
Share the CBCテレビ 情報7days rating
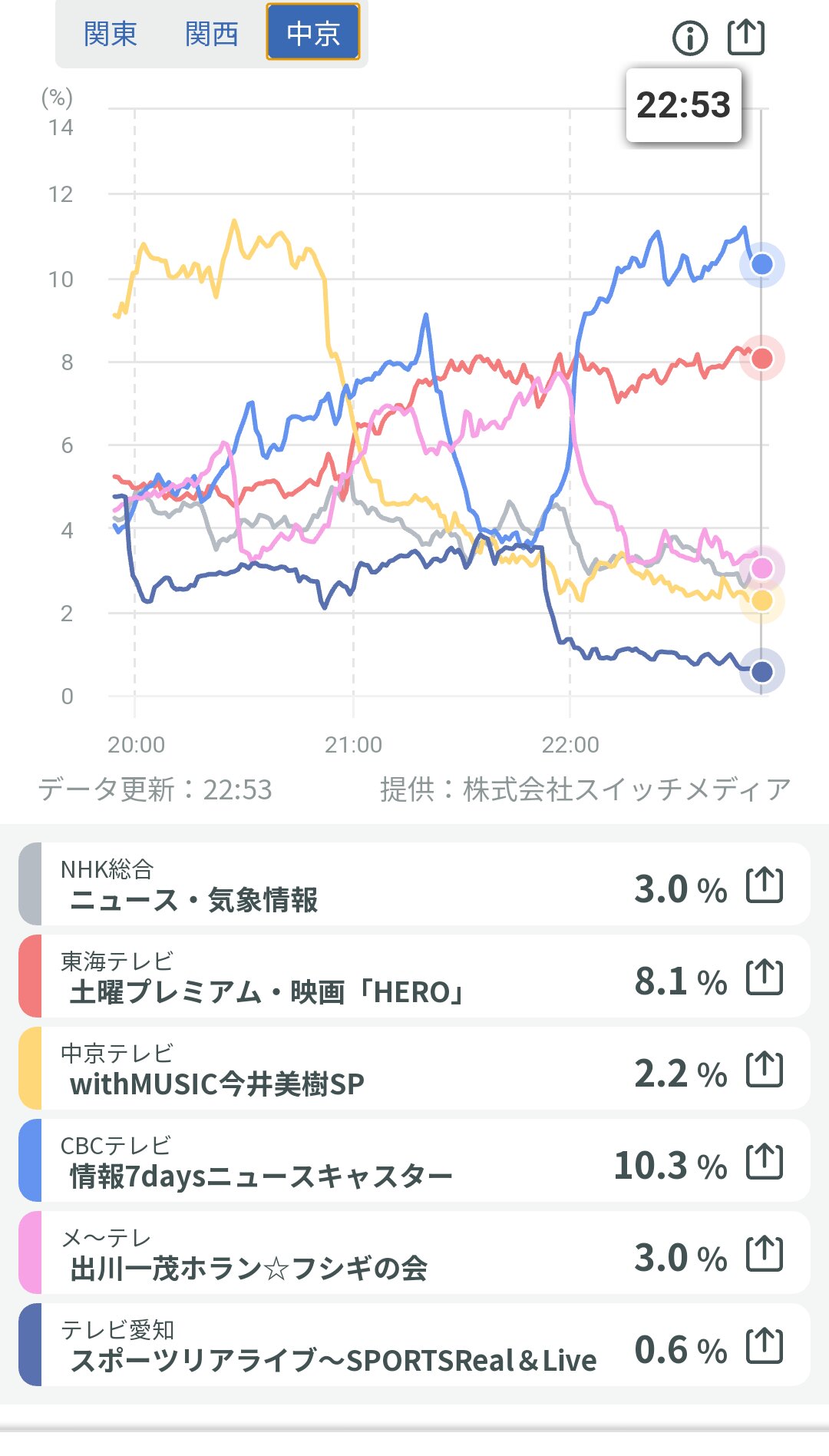pyautogui.click(x=765, y=1162)
